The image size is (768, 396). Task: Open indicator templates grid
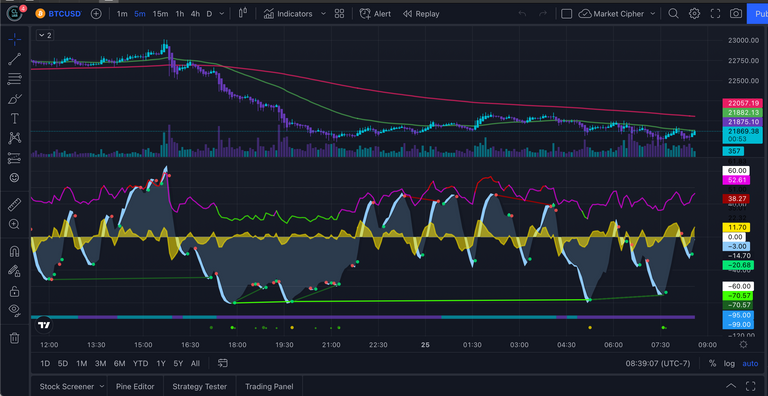[x=339, y=14]
